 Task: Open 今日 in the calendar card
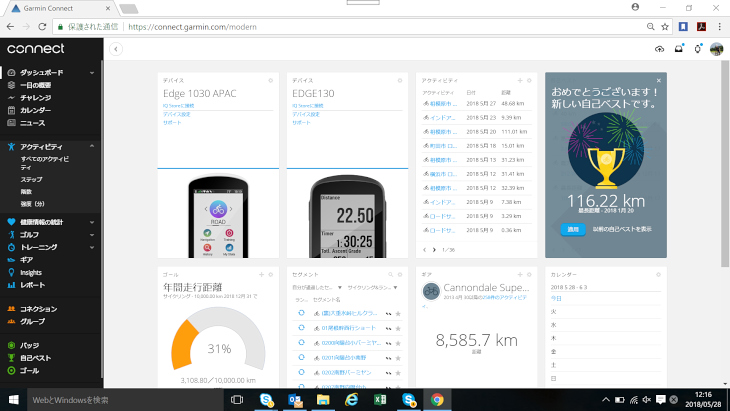click(x=556, y=298)
